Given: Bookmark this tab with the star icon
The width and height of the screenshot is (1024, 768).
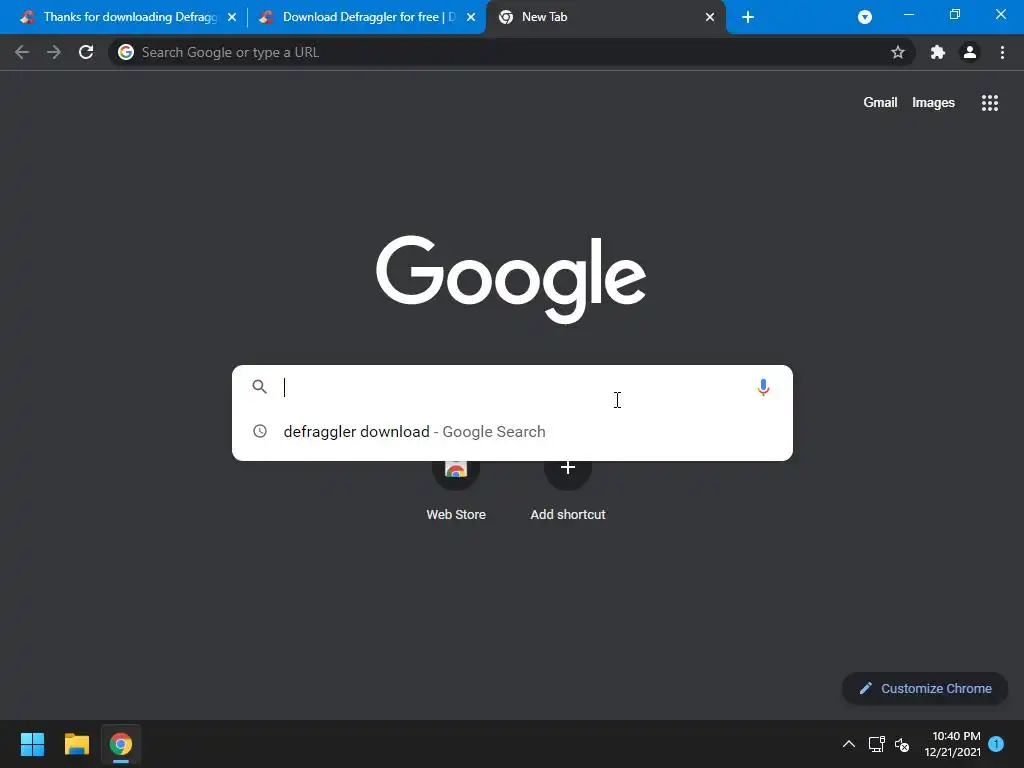Looking at the screenshot, I should pyautogui.click(x=898, y=52).
